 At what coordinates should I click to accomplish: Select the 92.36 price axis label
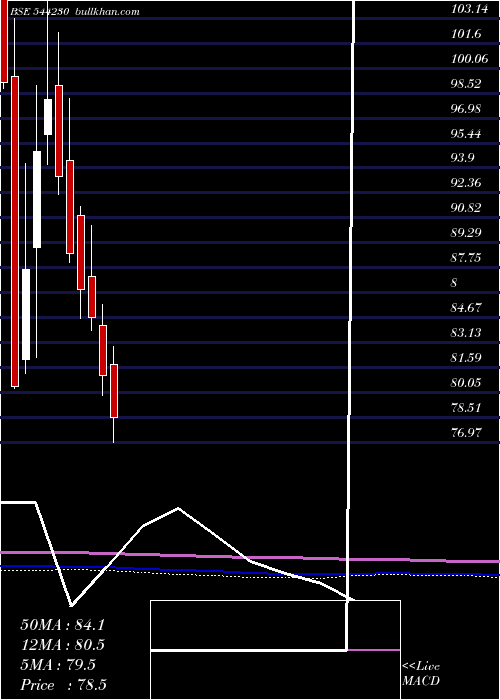466,183
